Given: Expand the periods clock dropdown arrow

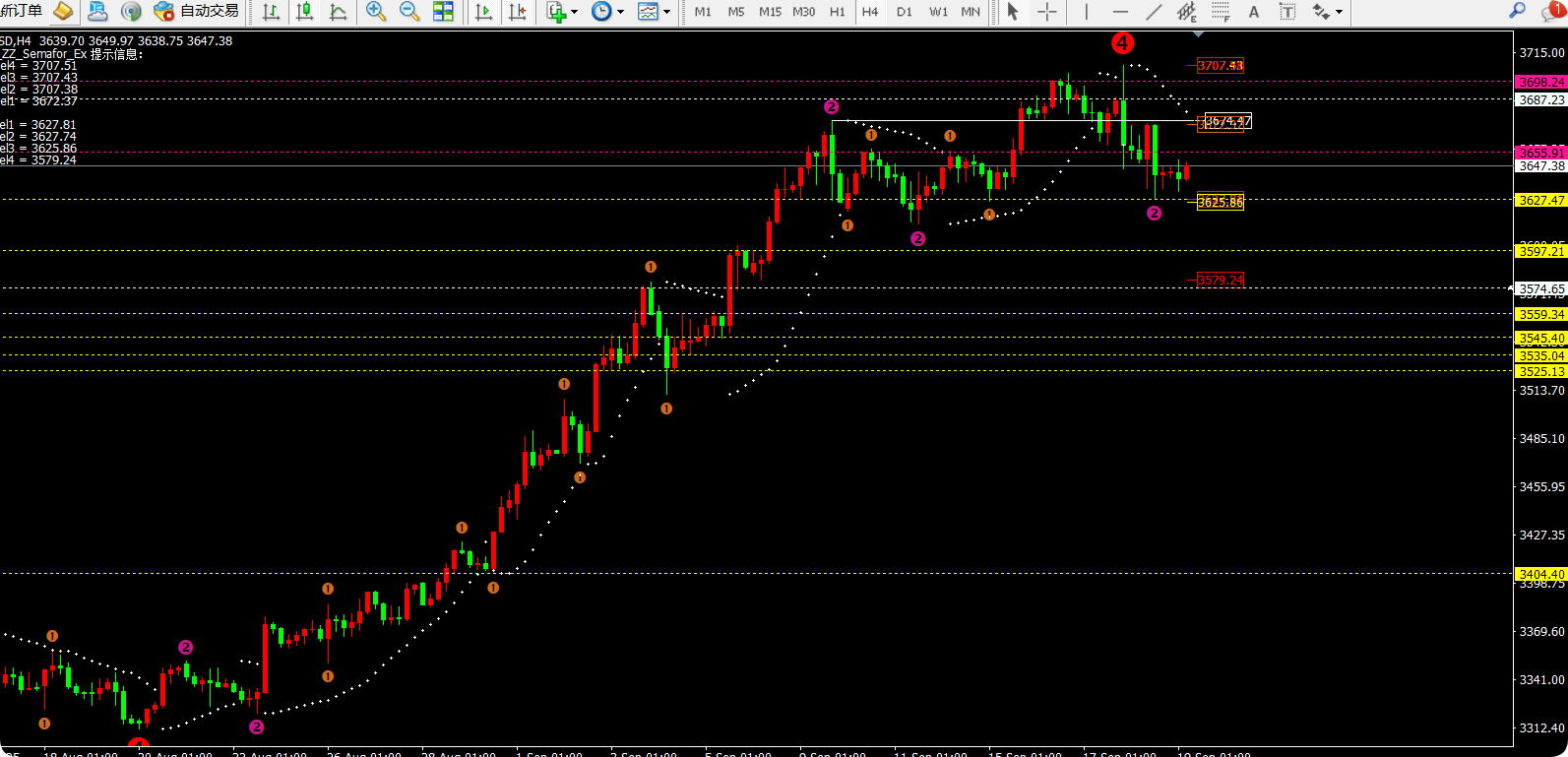Looking at the screenshot, I should pos(620,12).
